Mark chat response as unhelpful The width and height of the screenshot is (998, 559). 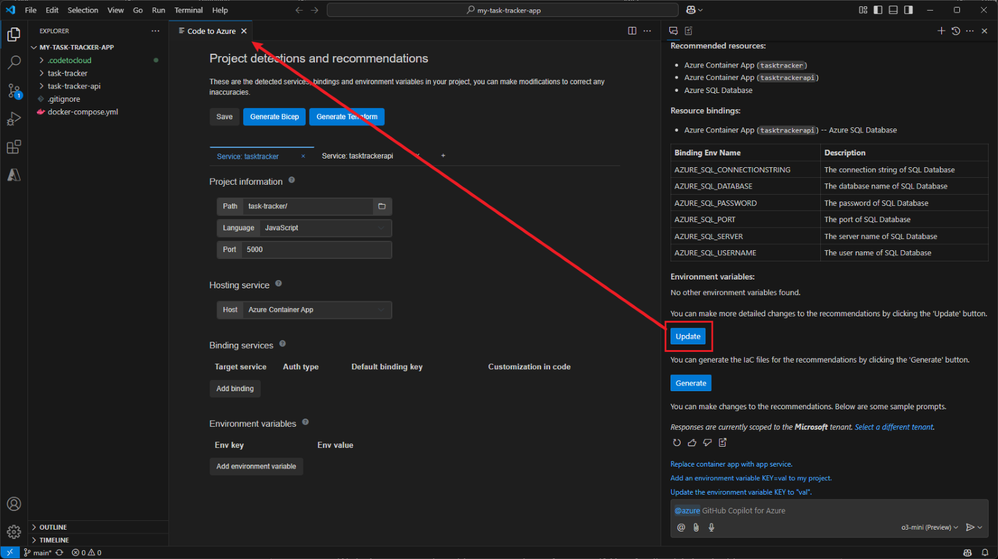[x=707, y=442]
